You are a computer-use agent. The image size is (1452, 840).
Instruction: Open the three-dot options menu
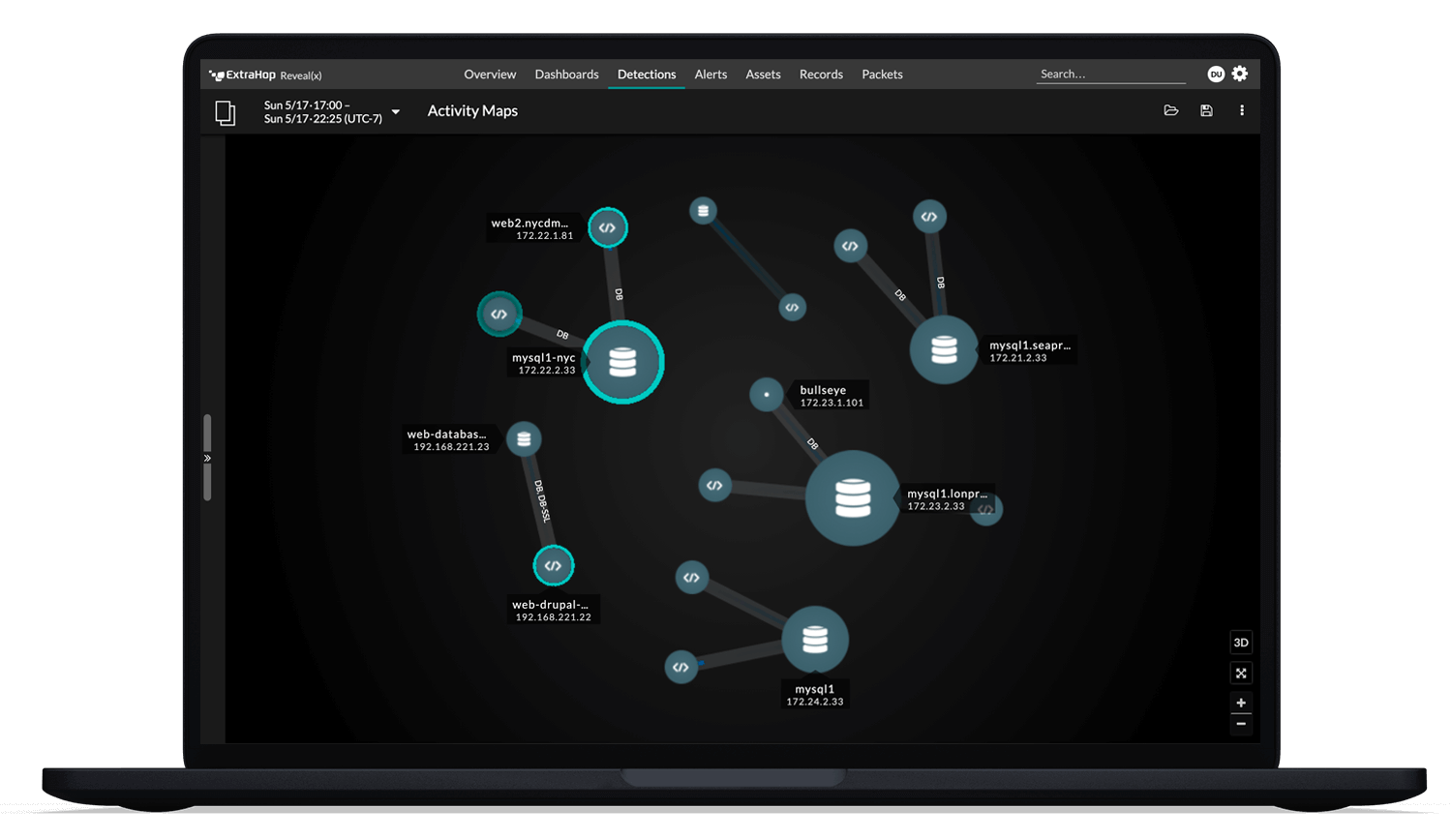coord(1242,110)
